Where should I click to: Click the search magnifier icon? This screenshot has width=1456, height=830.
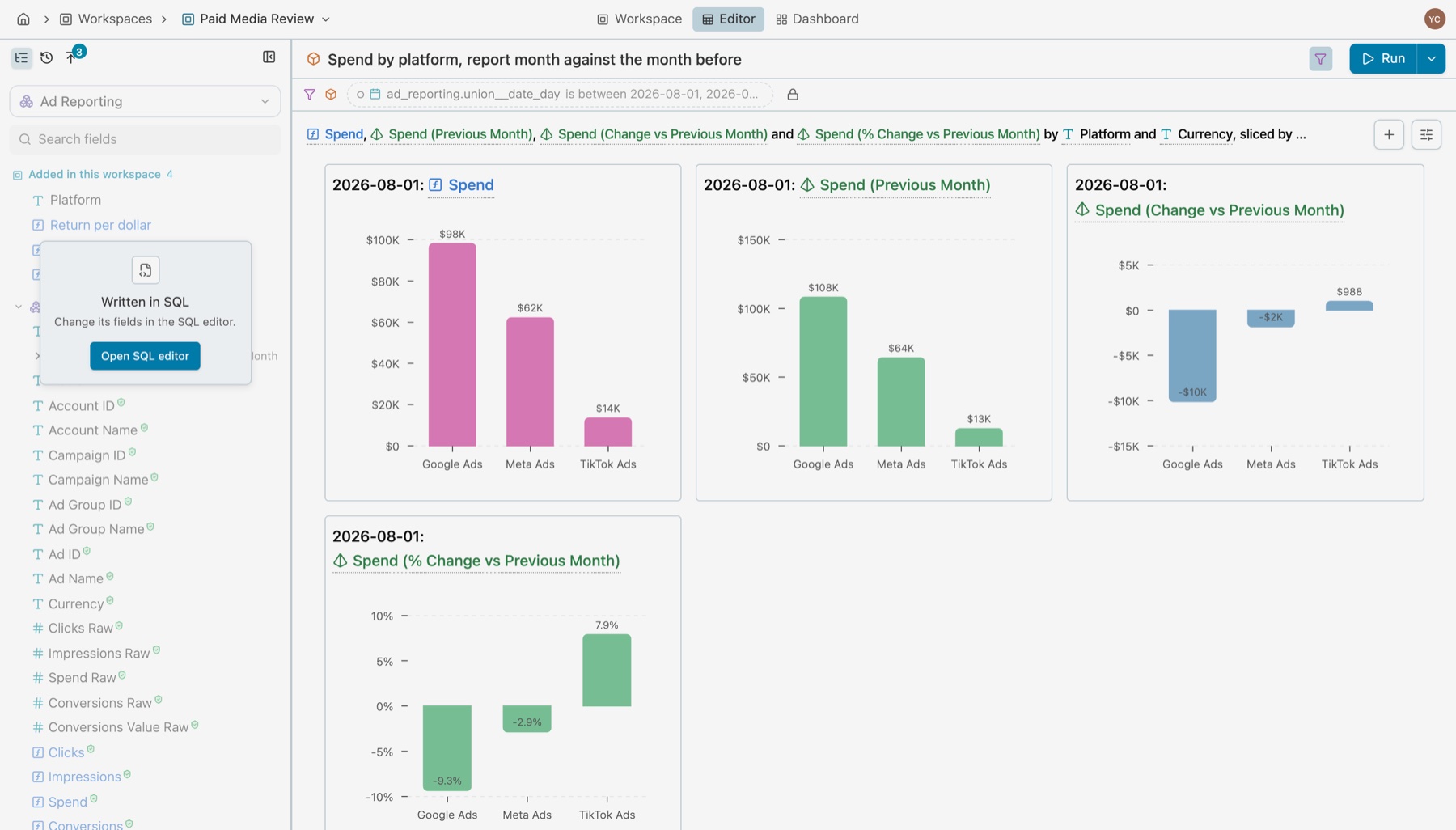coord(25,139)
